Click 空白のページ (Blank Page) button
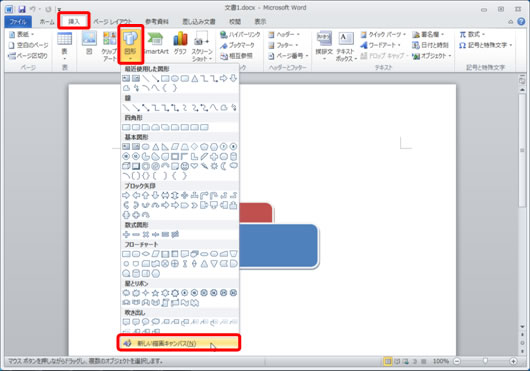530x371 pixels. [28, 45]
